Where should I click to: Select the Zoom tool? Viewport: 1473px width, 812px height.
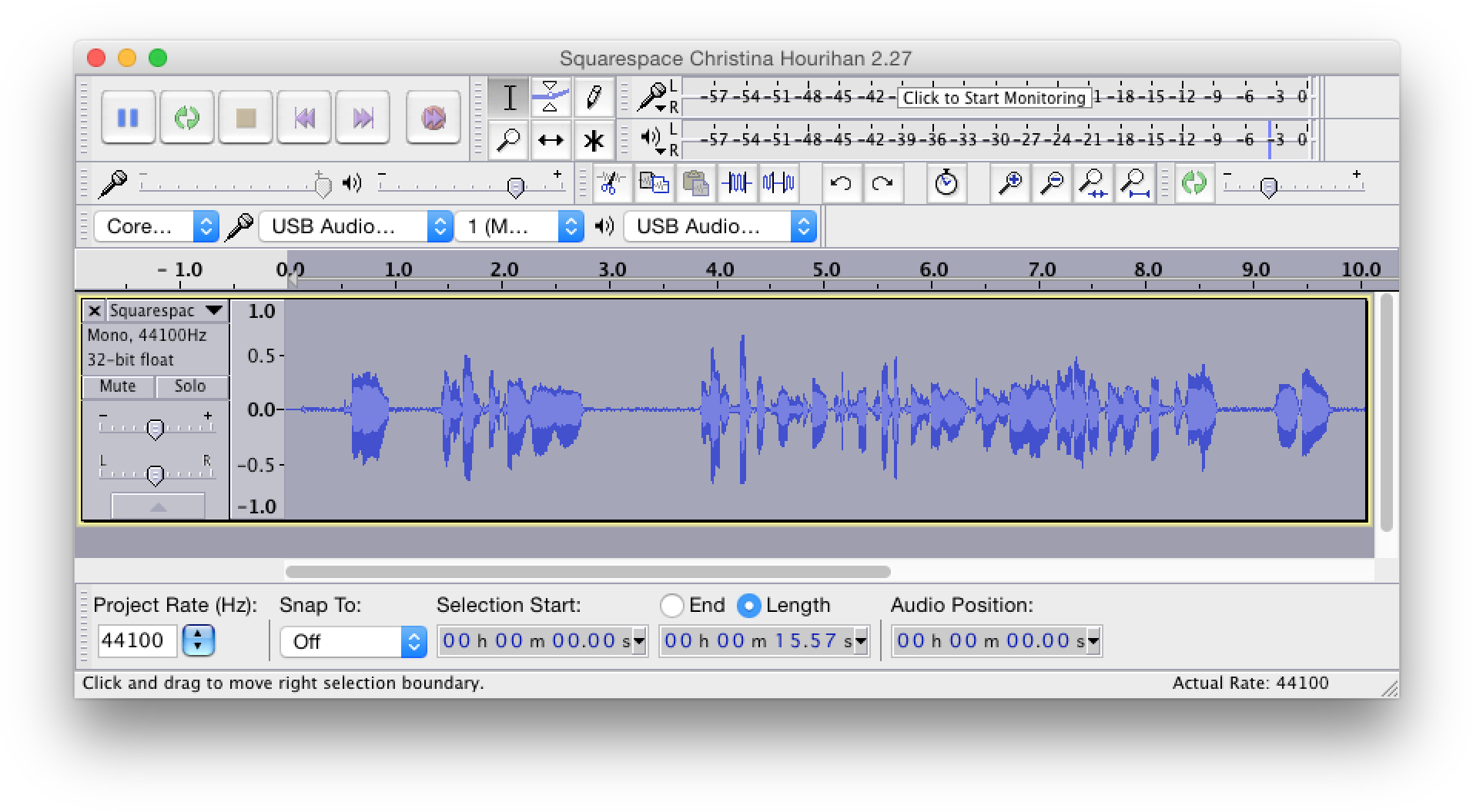(x=507, y=140)
